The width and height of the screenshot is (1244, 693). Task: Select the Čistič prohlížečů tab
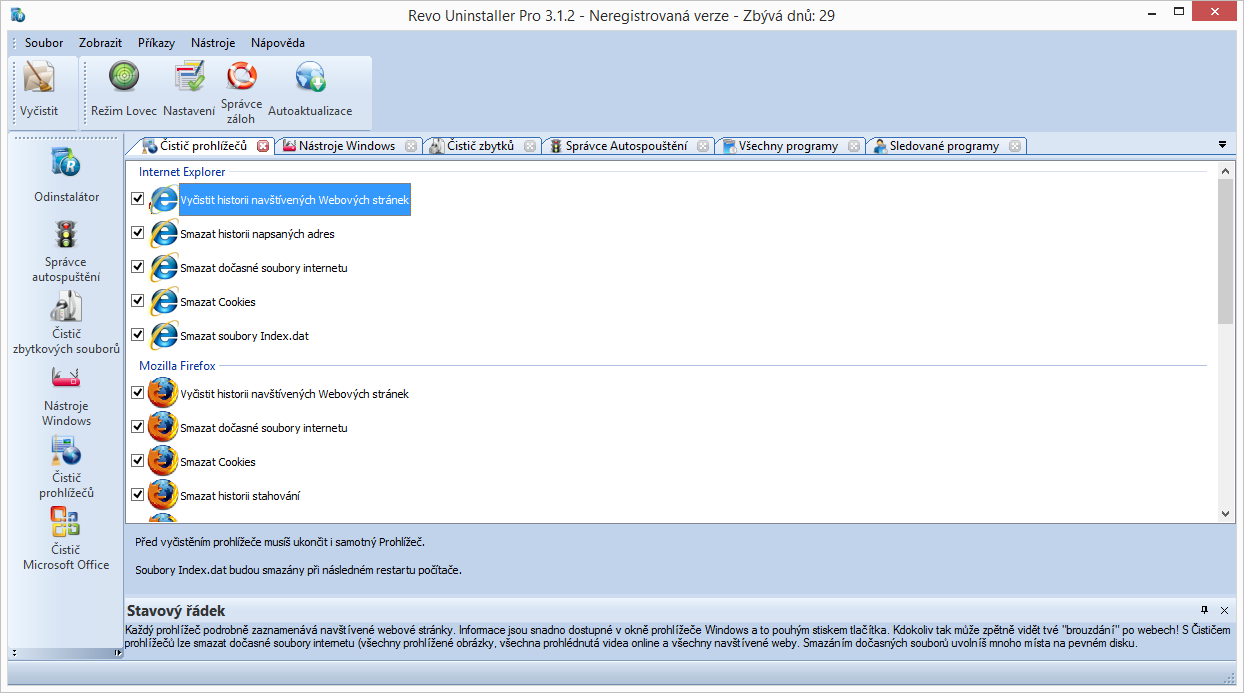[x=203, y=146]
